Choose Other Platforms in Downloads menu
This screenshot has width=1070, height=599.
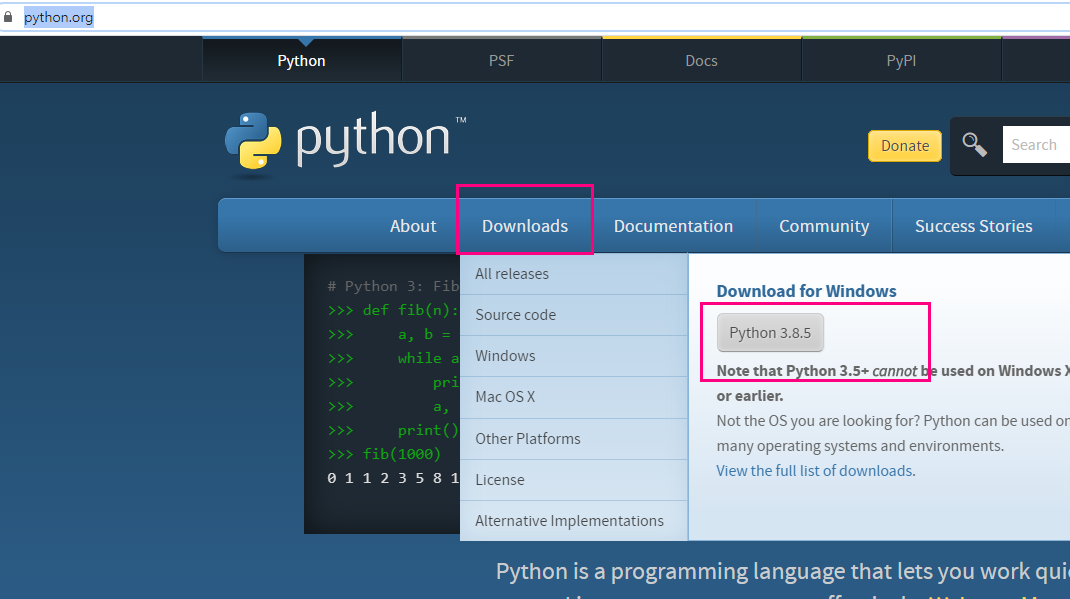point(574,439)
